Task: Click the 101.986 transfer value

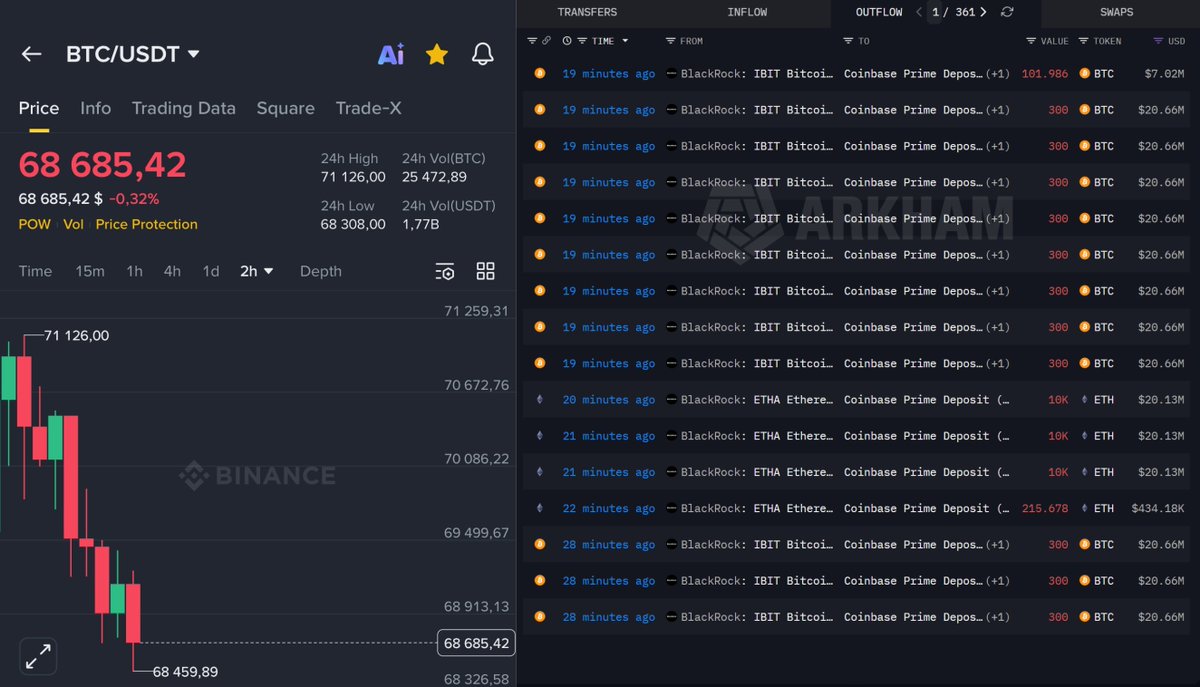Action: tap(1045, 74)
